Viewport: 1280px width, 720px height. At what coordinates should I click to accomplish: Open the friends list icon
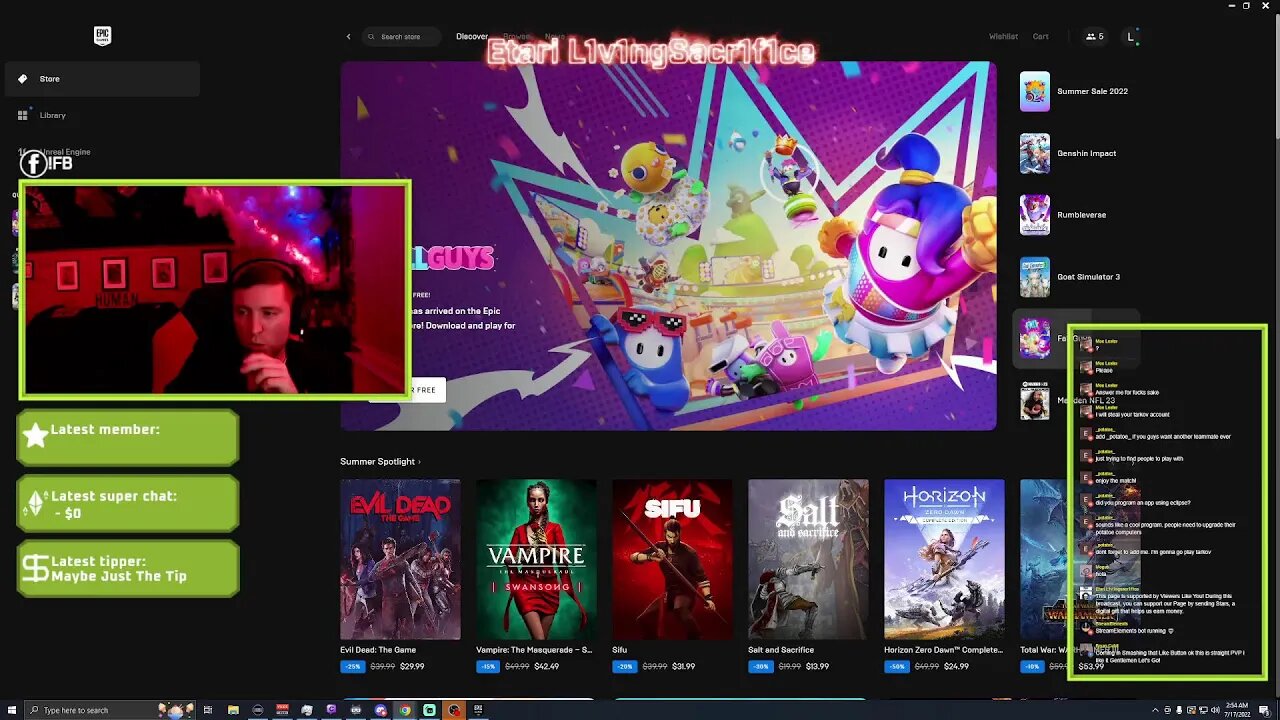pyautogui.click(x=1095, y=37)
